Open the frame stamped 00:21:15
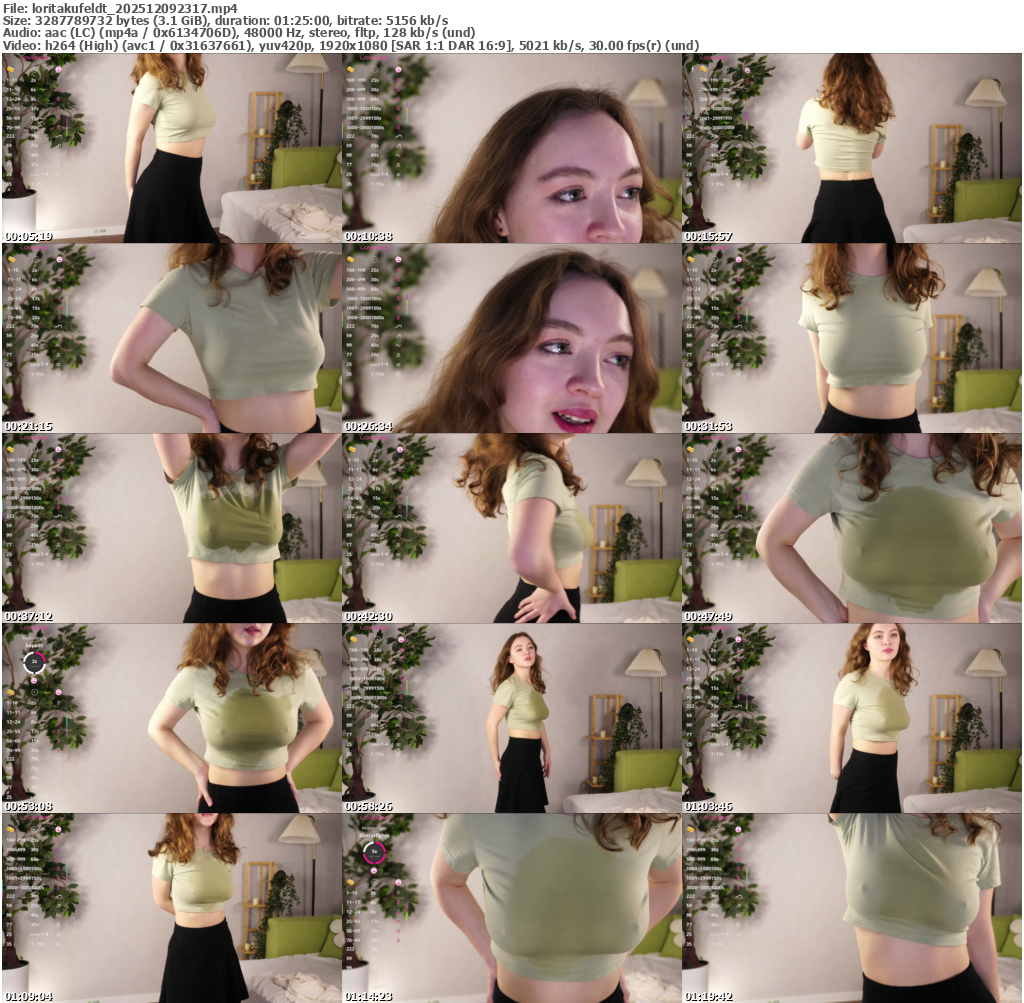The height and width of the screenshot is (1003, 1024). [172, 338]
